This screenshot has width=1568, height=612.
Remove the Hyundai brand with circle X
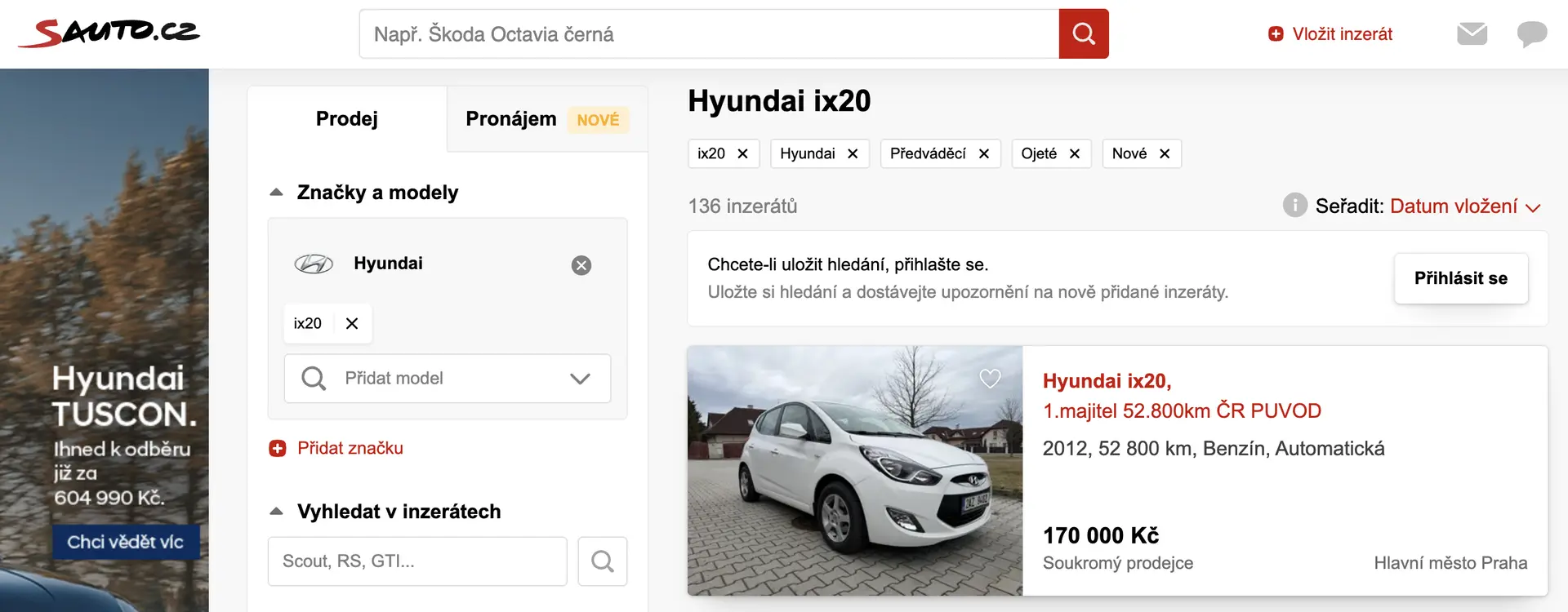point(581,265)
